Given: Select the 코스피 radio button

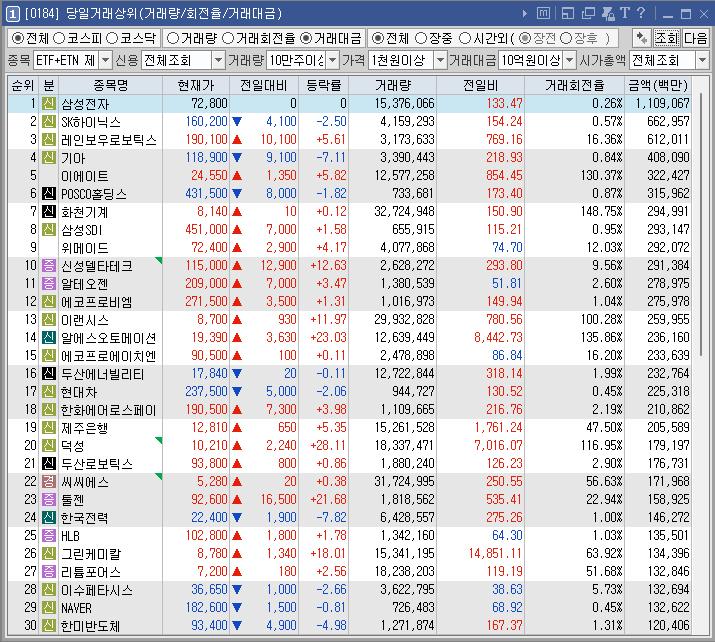Looking at the screenshot, I should [59, 38].
